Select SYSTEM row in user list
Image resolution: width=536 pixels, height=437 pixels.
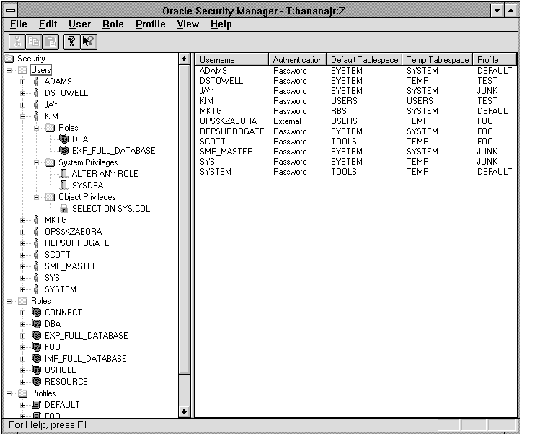[356, 172]
